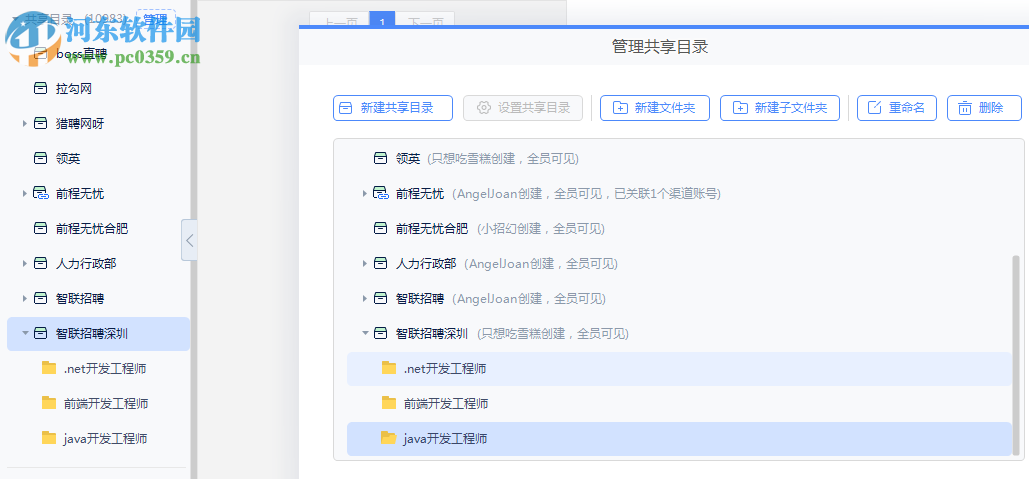Image resolution: width=1029 pixels, height=479 pixels.
Task: Click the linked-channel icon beside dialog 前程无忧
Action: 381,194
